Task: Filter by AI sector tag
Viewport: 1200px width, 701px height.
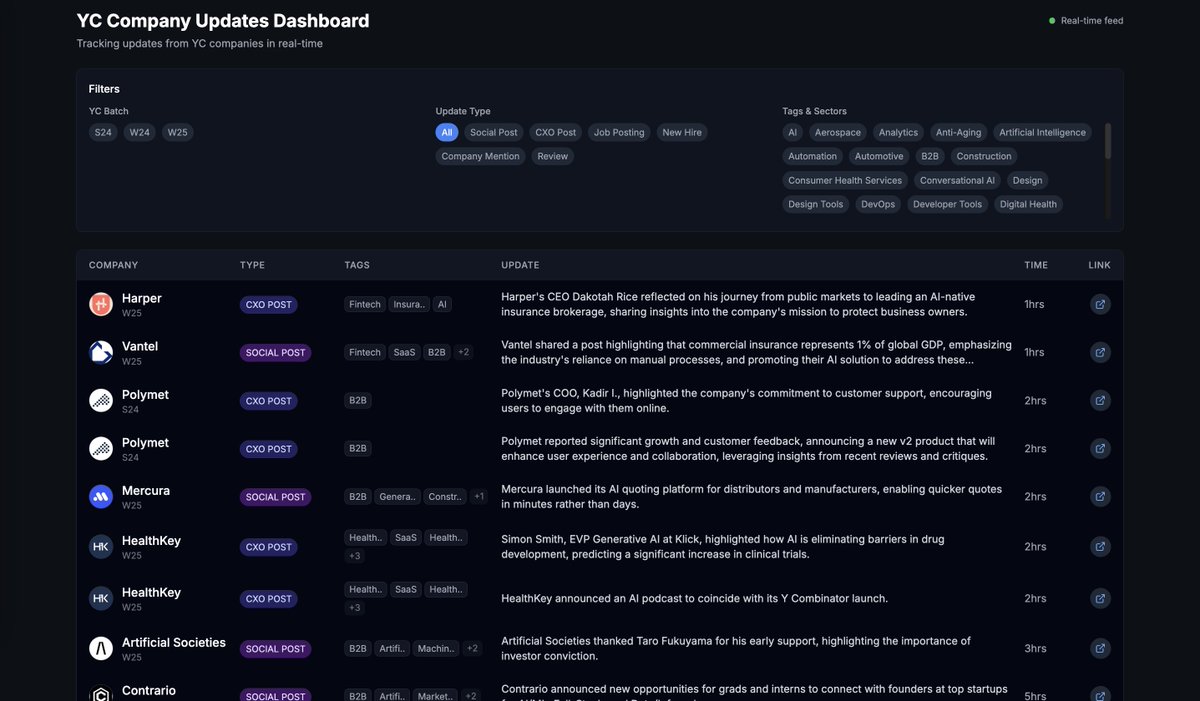Action: click(x=793, y=132)
